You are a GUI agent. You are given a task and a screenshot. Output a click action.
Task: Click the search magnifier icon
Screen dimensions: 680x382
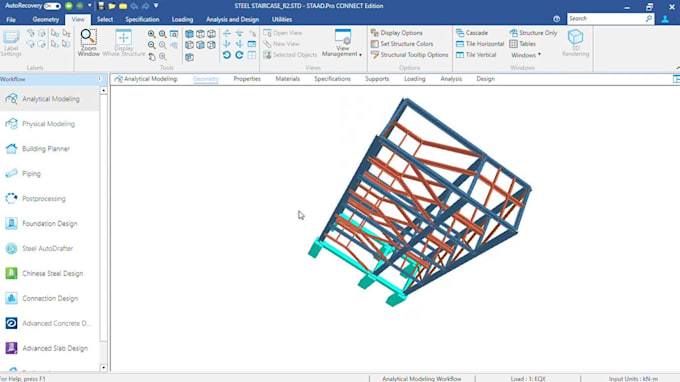[648, 18]
